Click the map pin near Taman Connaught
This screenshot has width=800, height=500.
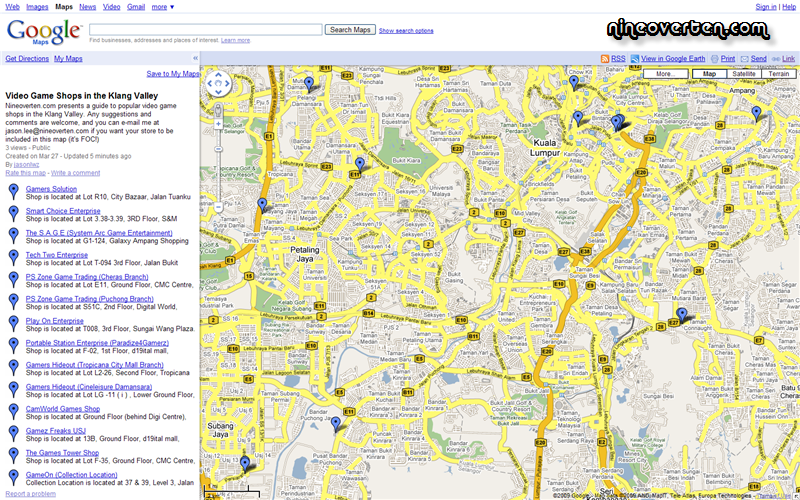coord(682,316)
